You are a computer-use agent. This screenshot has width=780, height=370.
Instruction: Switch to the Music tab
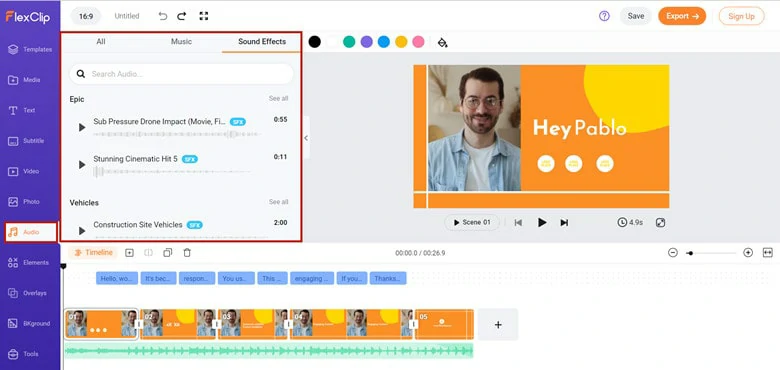[181, 42]
